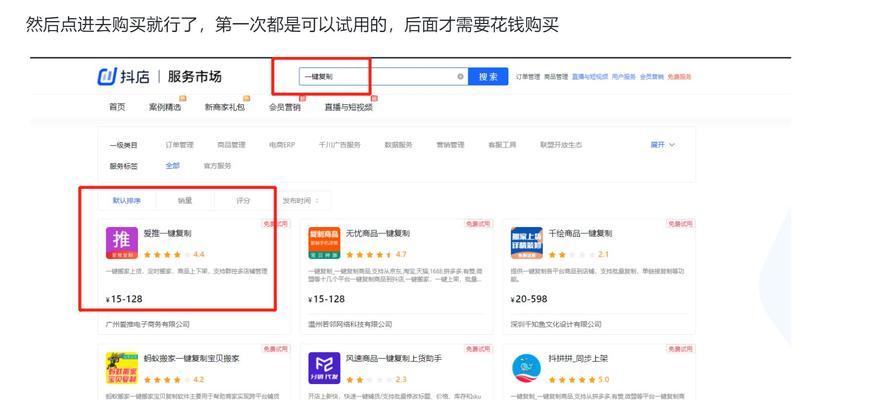Click the 搜索 button
The height and width of the screenshot is (400, 886).
click(488, 76)
